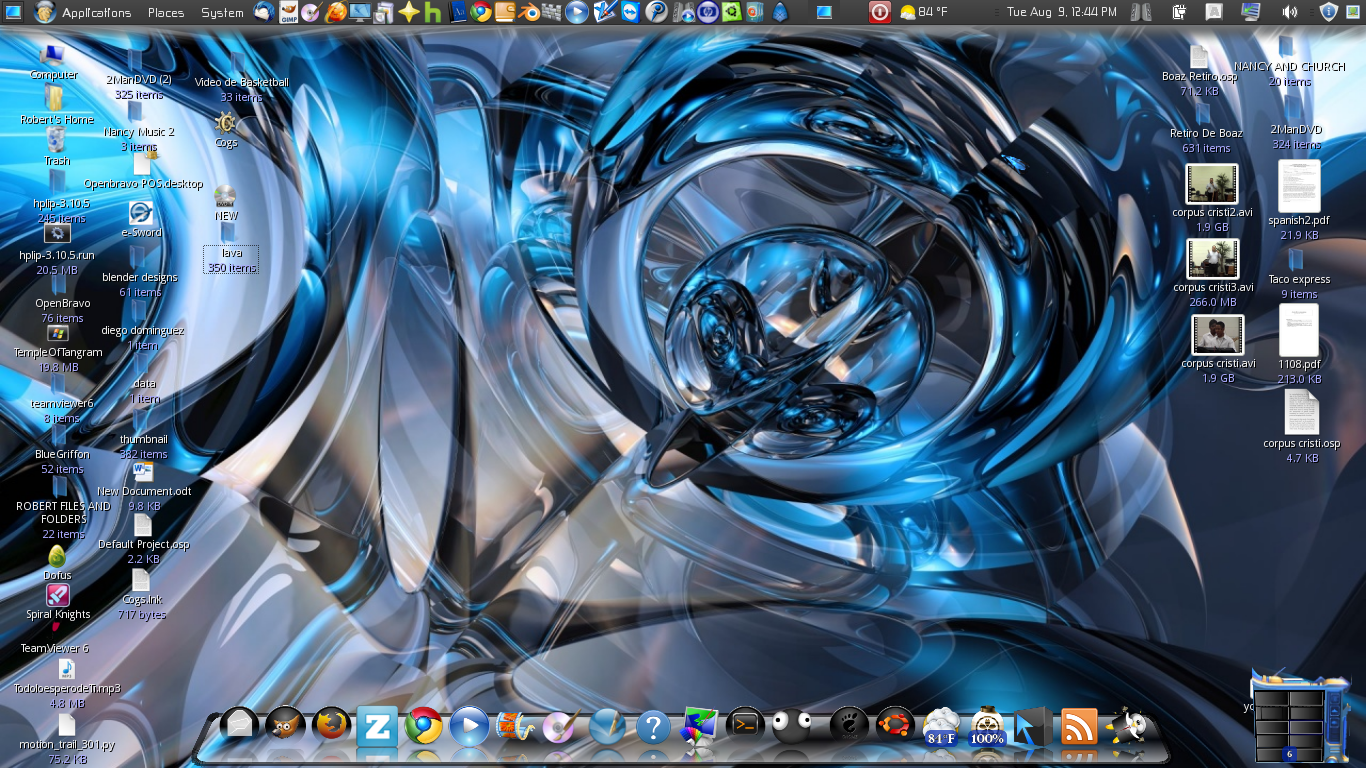
Task: Click the googly eyes icon in dock
Action: click(791, 725)
